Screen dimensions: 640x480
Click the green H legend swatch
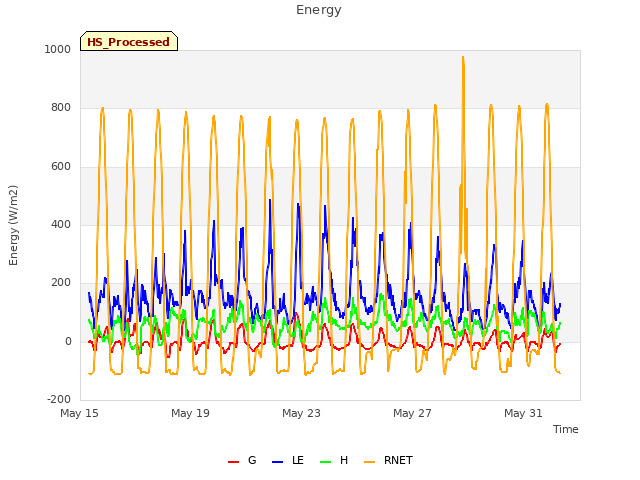pos(326,462)
